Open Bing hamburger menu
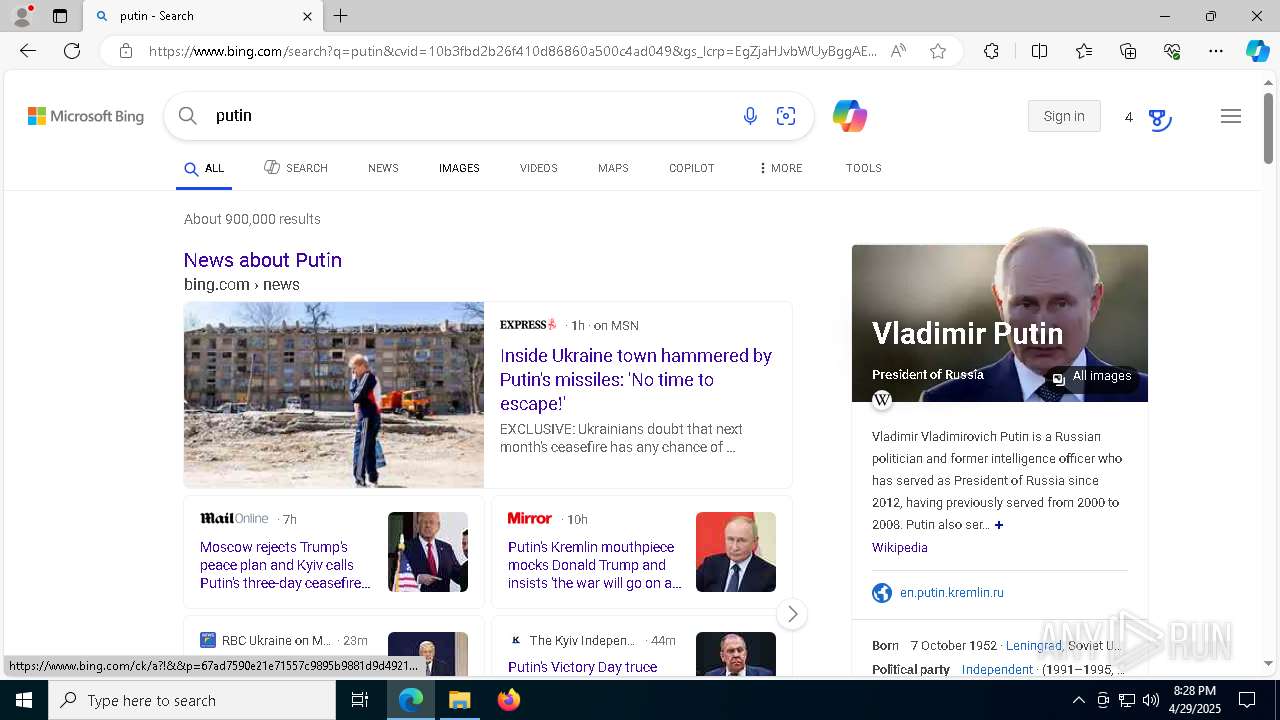Image resolution: width=1280 pixels, height=720 pixels. click(1231, 116)
